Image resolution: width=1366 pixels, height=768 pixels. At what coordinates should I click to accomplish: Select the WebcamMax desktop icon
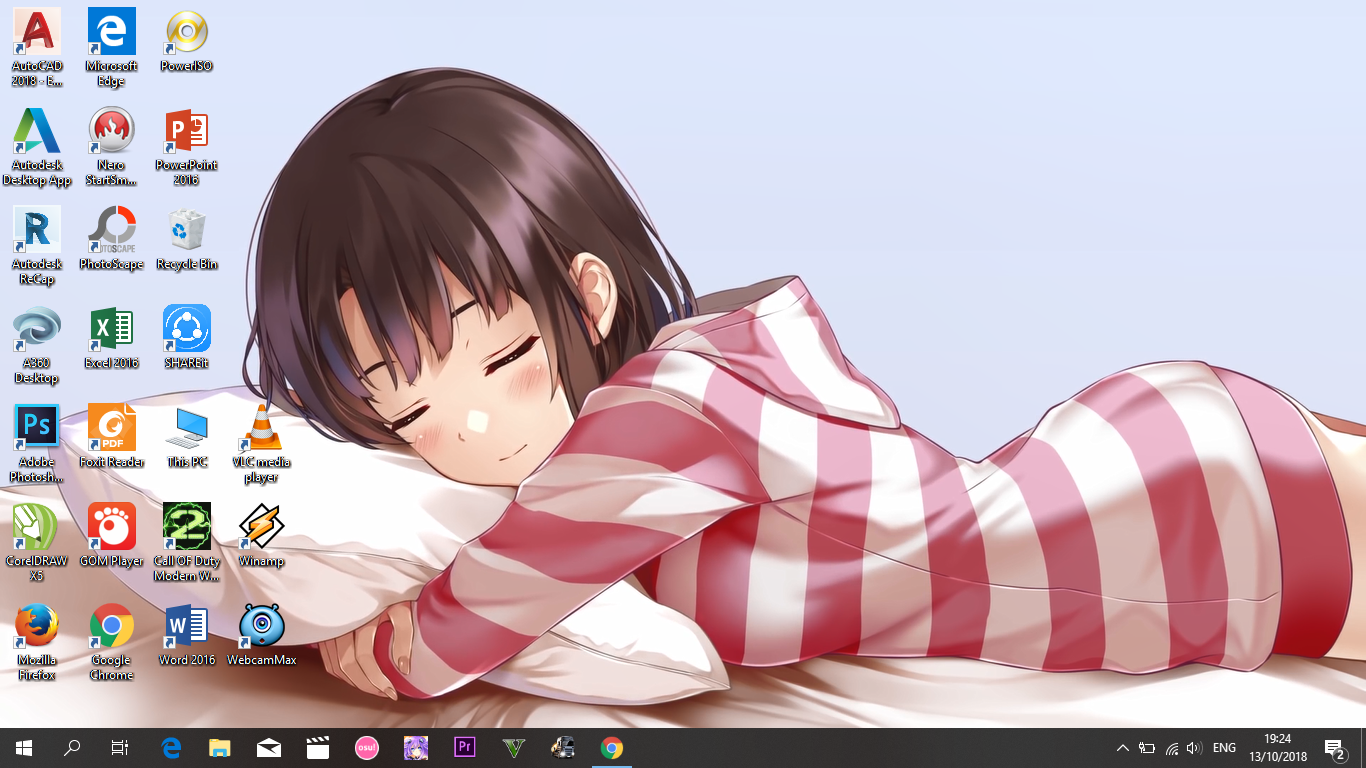coord(262,634)
